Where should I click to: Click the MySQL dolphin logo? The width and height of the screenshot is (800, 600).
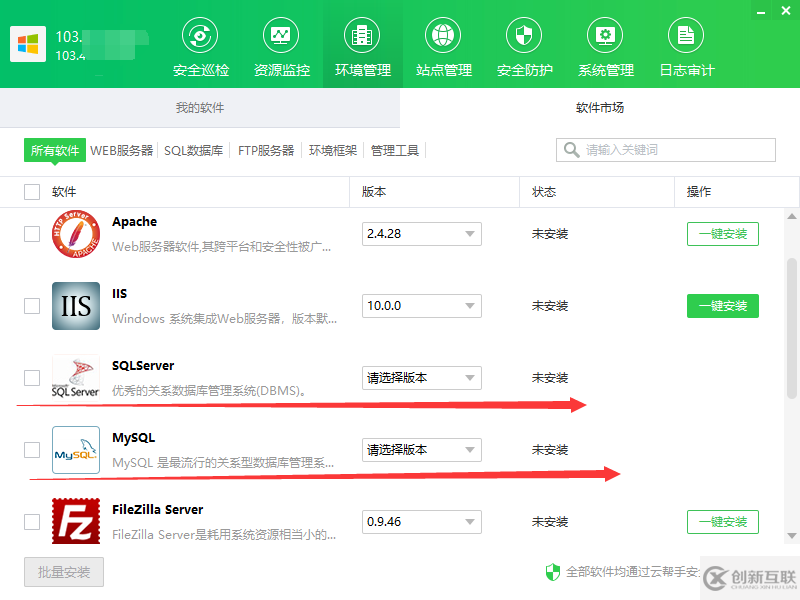point(76,450)
